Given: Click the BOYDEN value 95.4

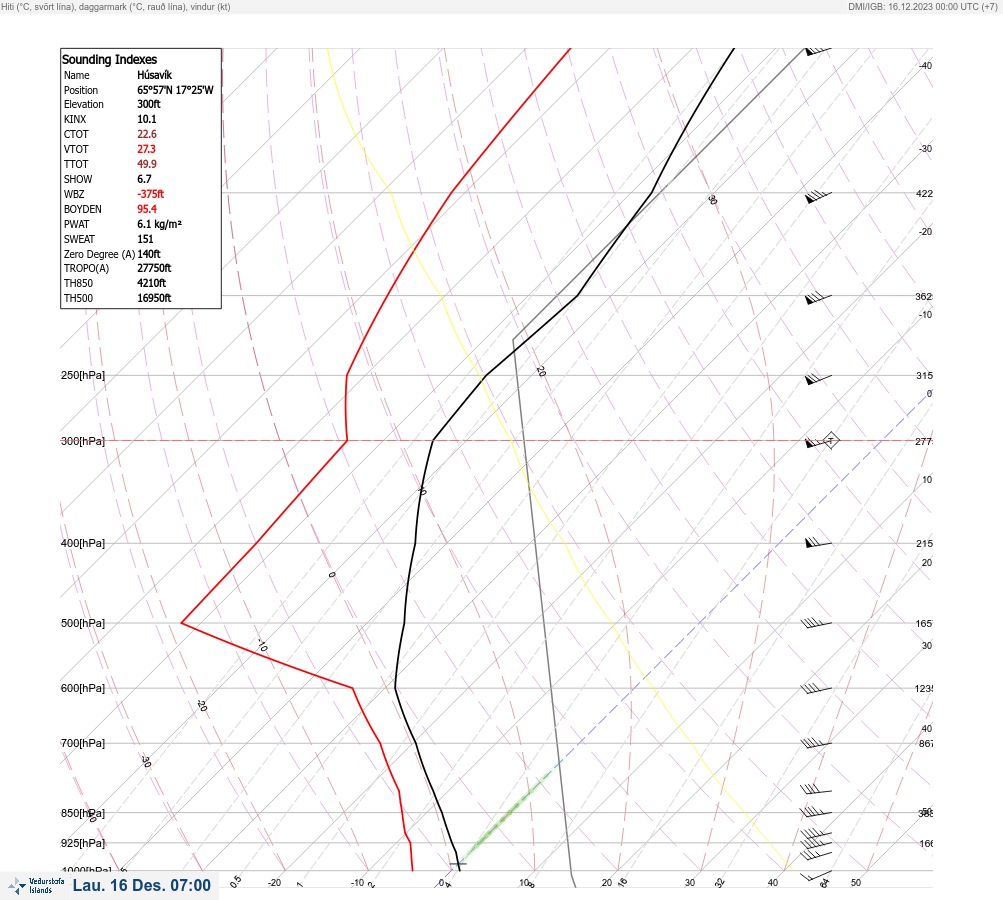Looking at the screenshot, I should [146, 209].
